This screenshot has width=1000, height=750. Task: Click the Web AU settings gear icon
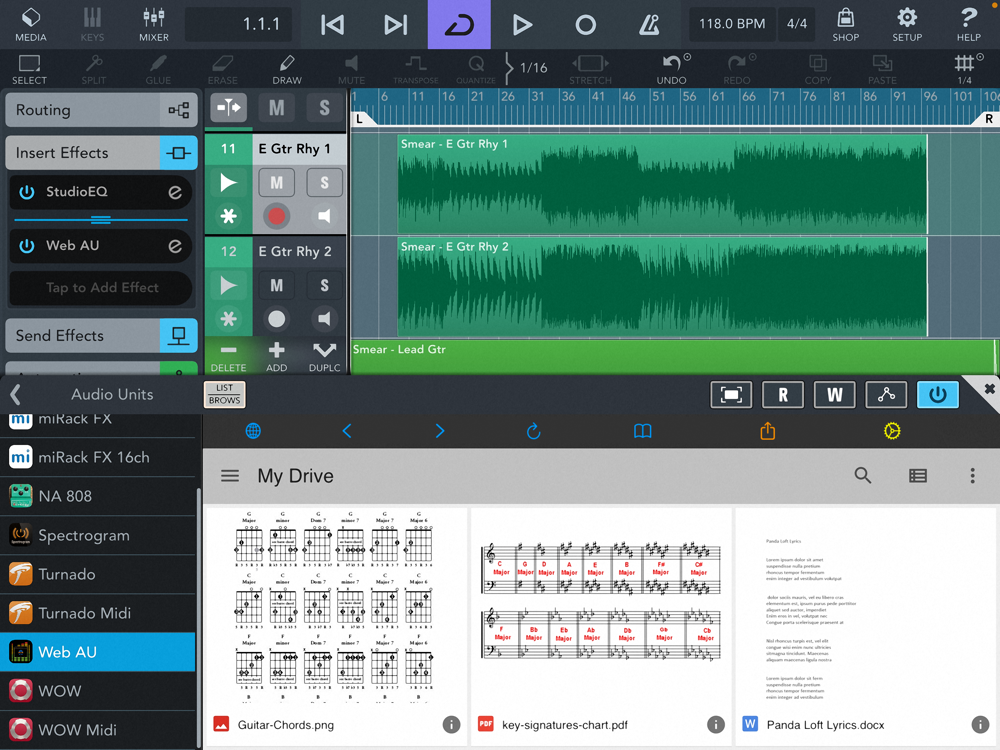pyautogui.click(x=892, y=431)
